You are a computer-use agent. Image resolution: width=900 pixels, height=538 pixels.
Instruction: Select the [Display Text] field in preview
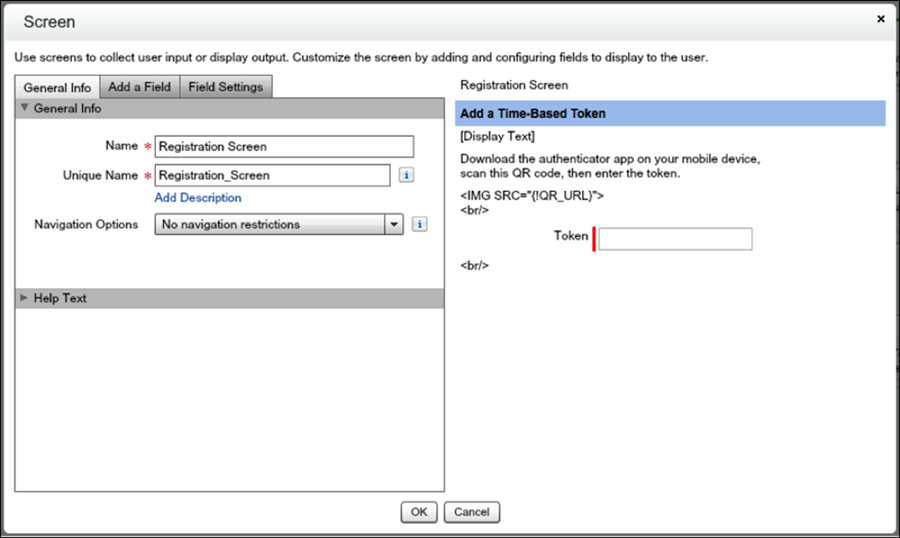pyautogui.click(x=498, y=136)
